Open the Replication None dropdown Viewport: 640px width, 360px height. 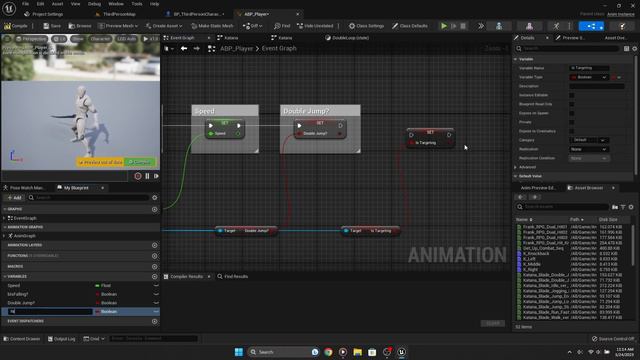(589, 149)
